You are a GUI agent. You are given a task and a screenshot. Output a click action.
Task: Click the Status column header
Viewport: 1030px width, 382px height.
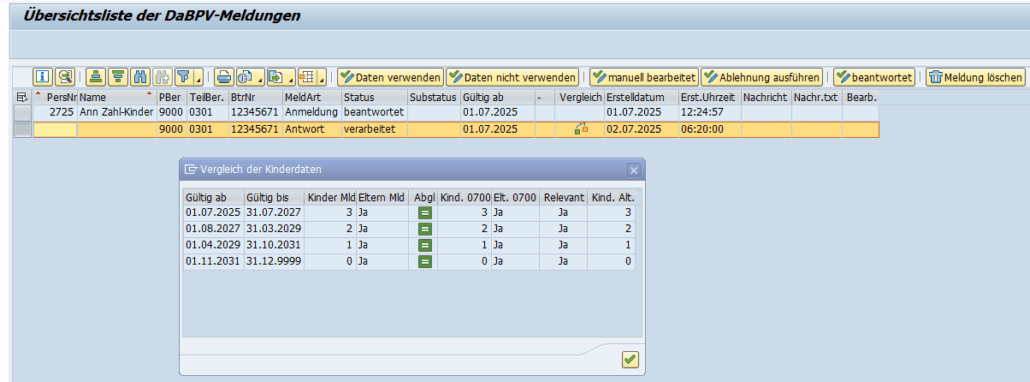click(x=374, y=97)
